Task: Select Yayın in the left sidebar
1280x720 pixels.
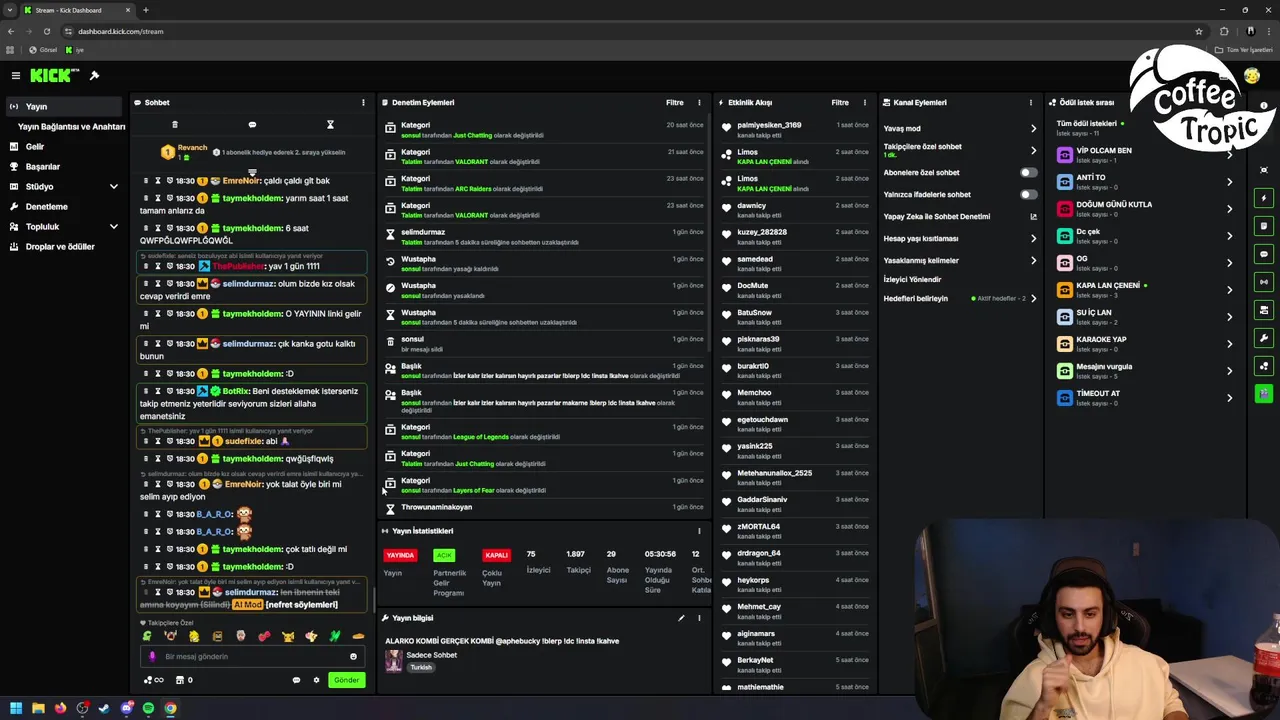Action: coord(65,106)
